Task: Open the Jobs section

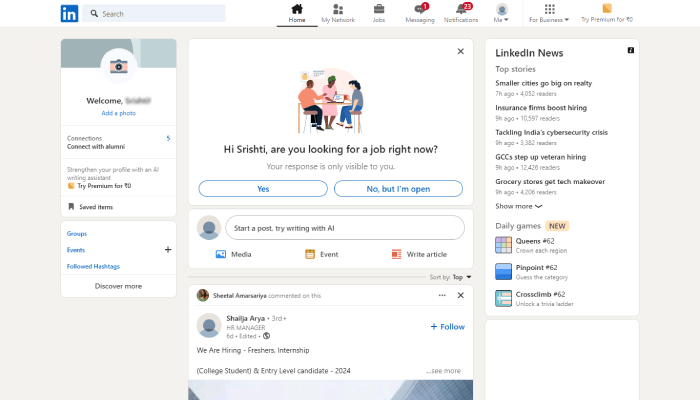Action: pos(379,13)
